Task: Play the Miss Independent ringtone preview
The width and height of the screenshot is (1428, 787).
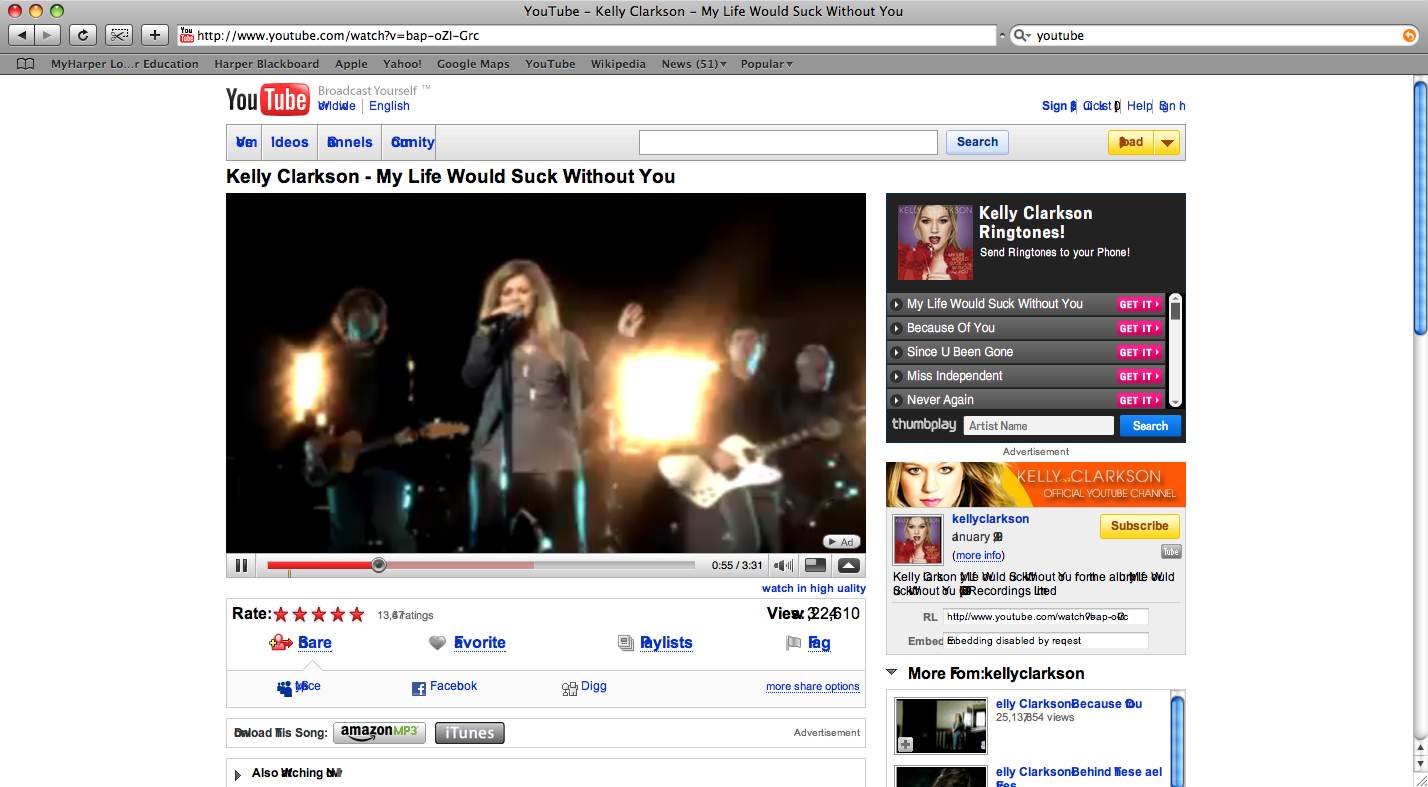Action: click(x=897, y=376)
